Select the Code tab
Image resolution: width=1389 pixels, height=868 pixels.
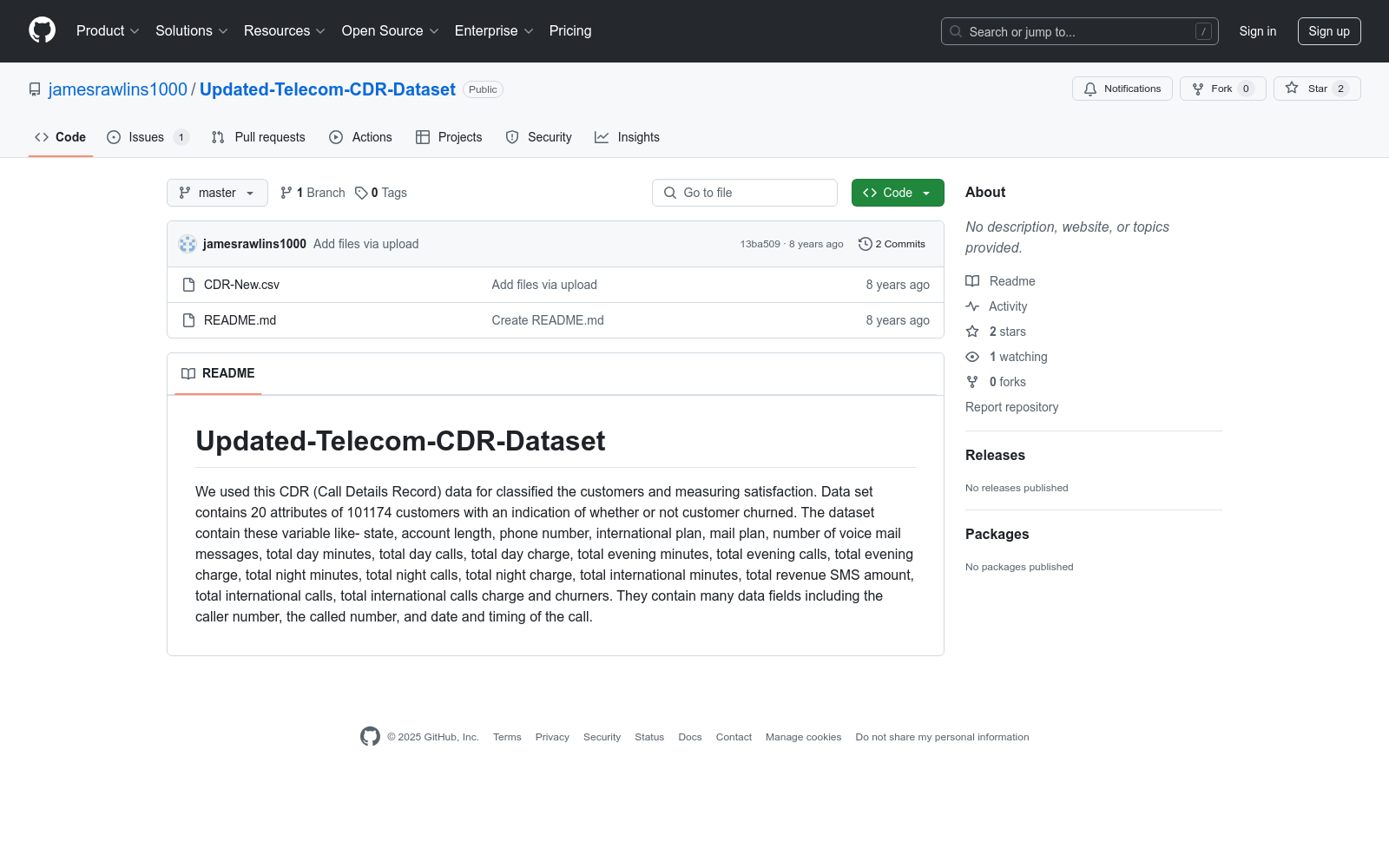tap(61, 137)
